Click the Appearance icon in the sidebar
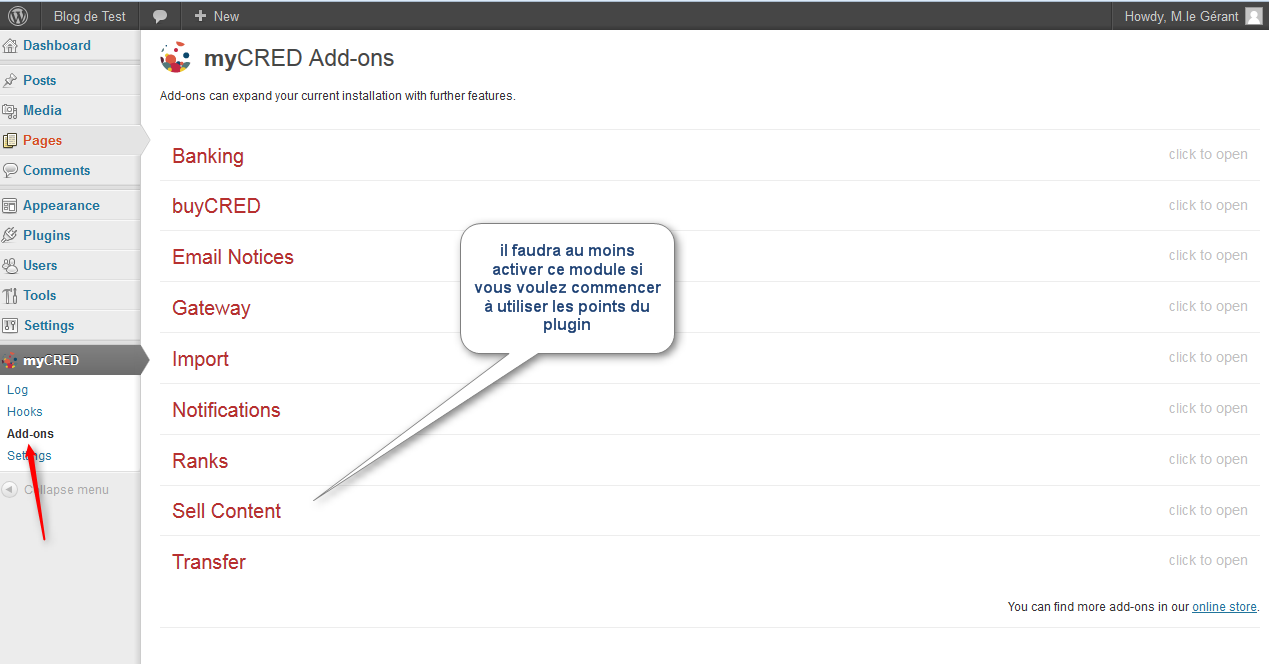The height and width of the screenshot is (664, 1269). 11,205
